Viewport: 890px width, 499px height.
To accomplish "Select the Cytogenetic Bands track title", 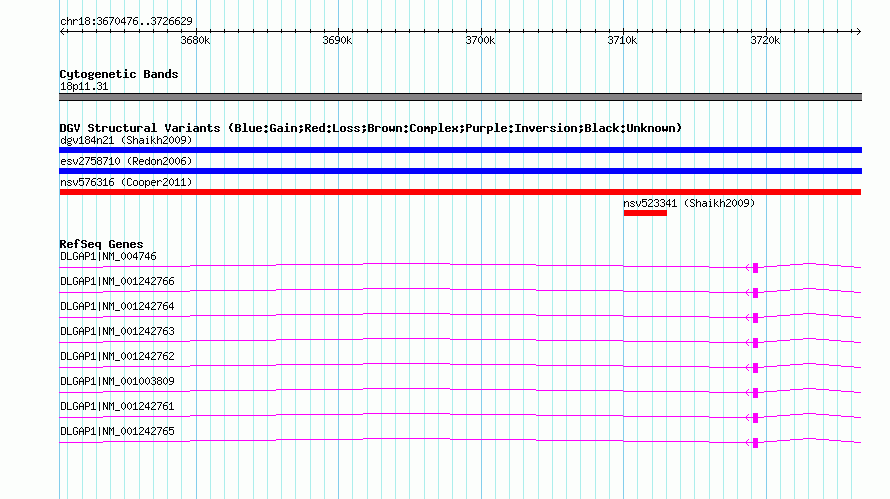I will [x=119, y=74].
